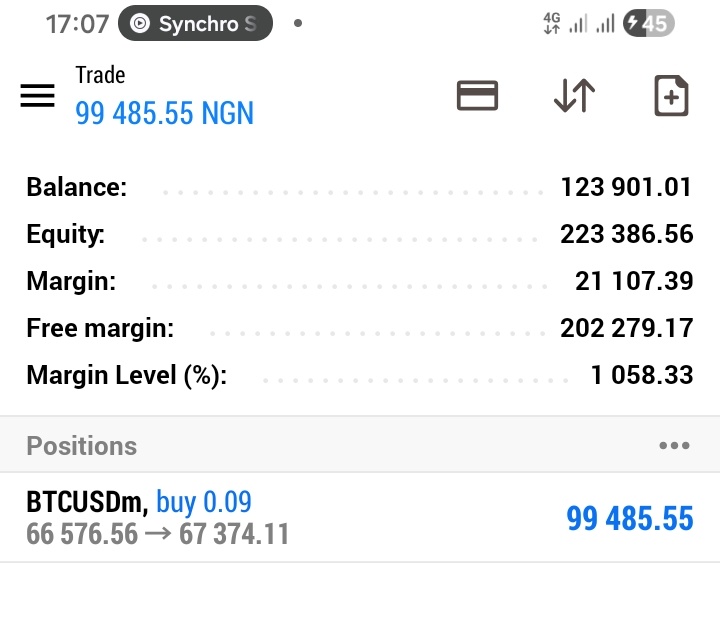Tap the 4G data indicator
The height and width of the screenshot is (634, 720).
click(551, 23)
